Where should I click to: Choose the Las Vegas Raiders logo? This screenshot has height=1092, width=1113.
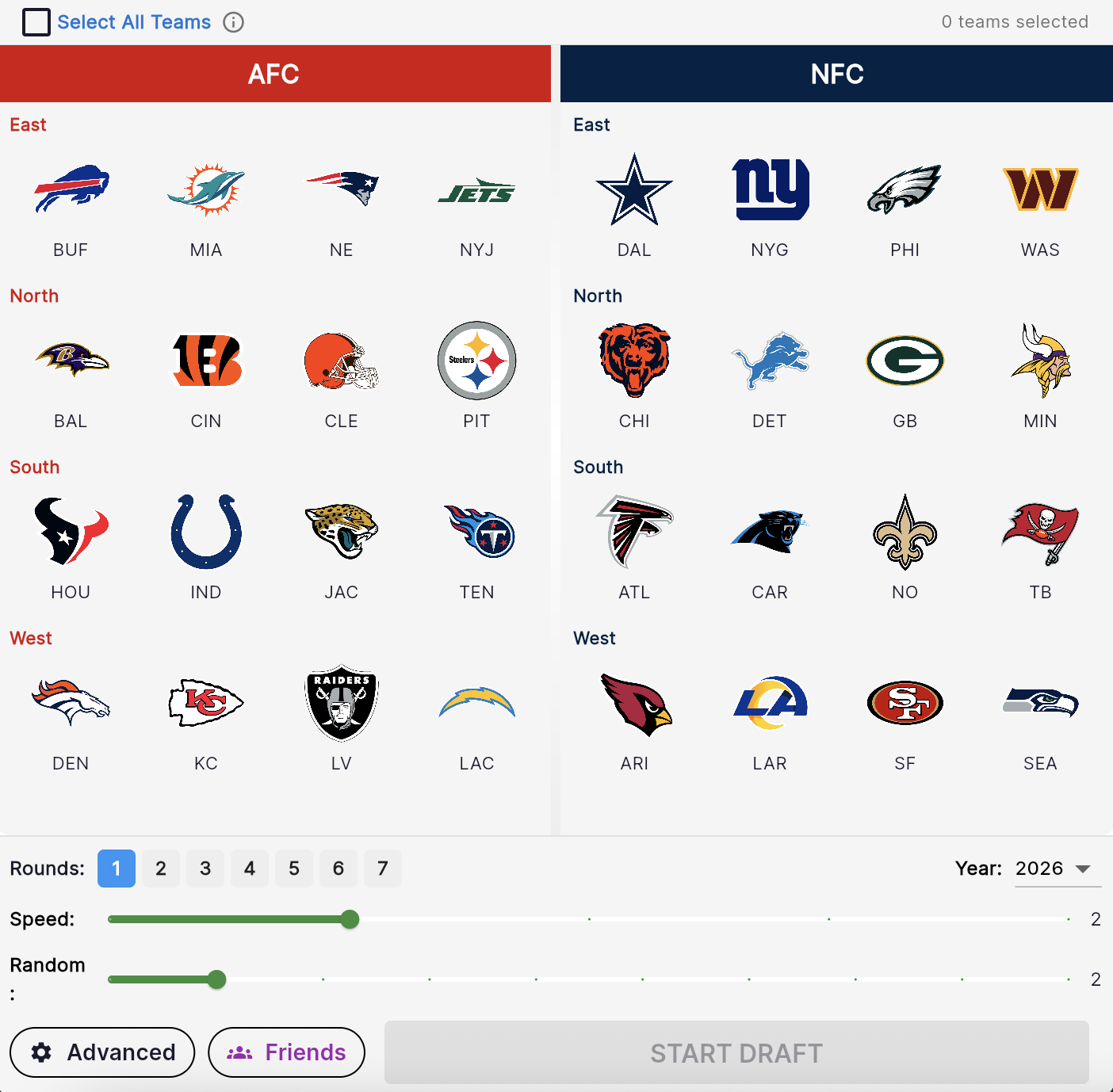(x=342, y=703)
